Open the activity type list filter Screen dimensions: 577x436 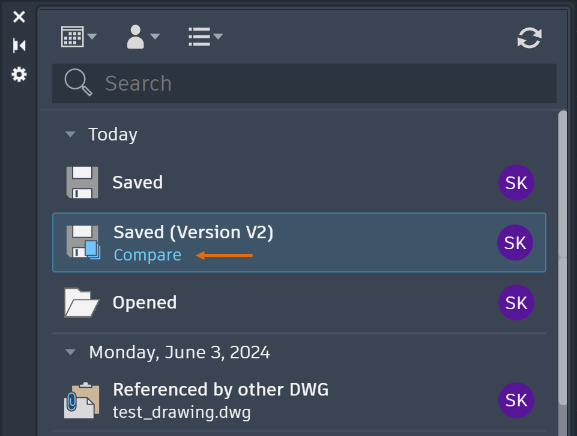pos(205,36)
